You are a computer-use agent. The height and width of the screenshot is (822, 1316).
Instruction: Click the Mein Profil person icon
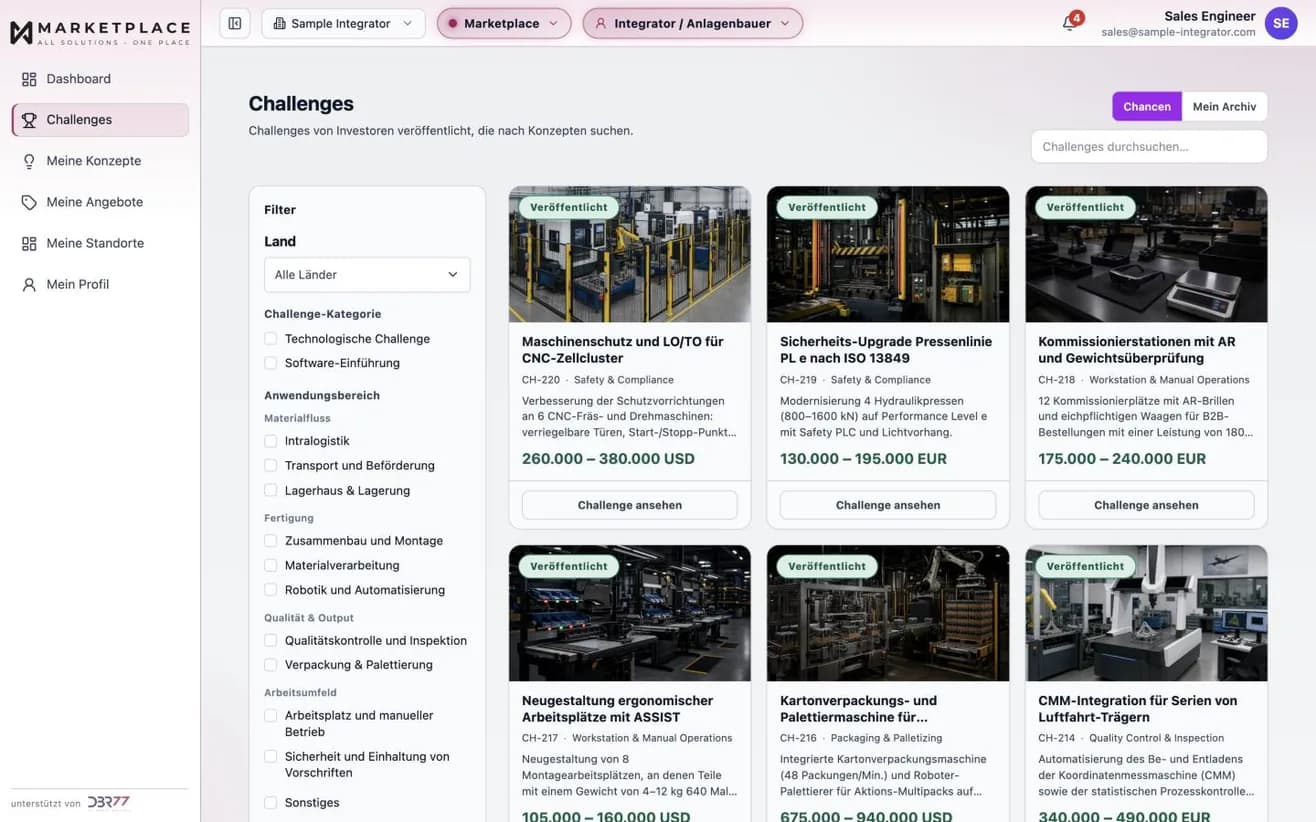click(x=29, y=284)
